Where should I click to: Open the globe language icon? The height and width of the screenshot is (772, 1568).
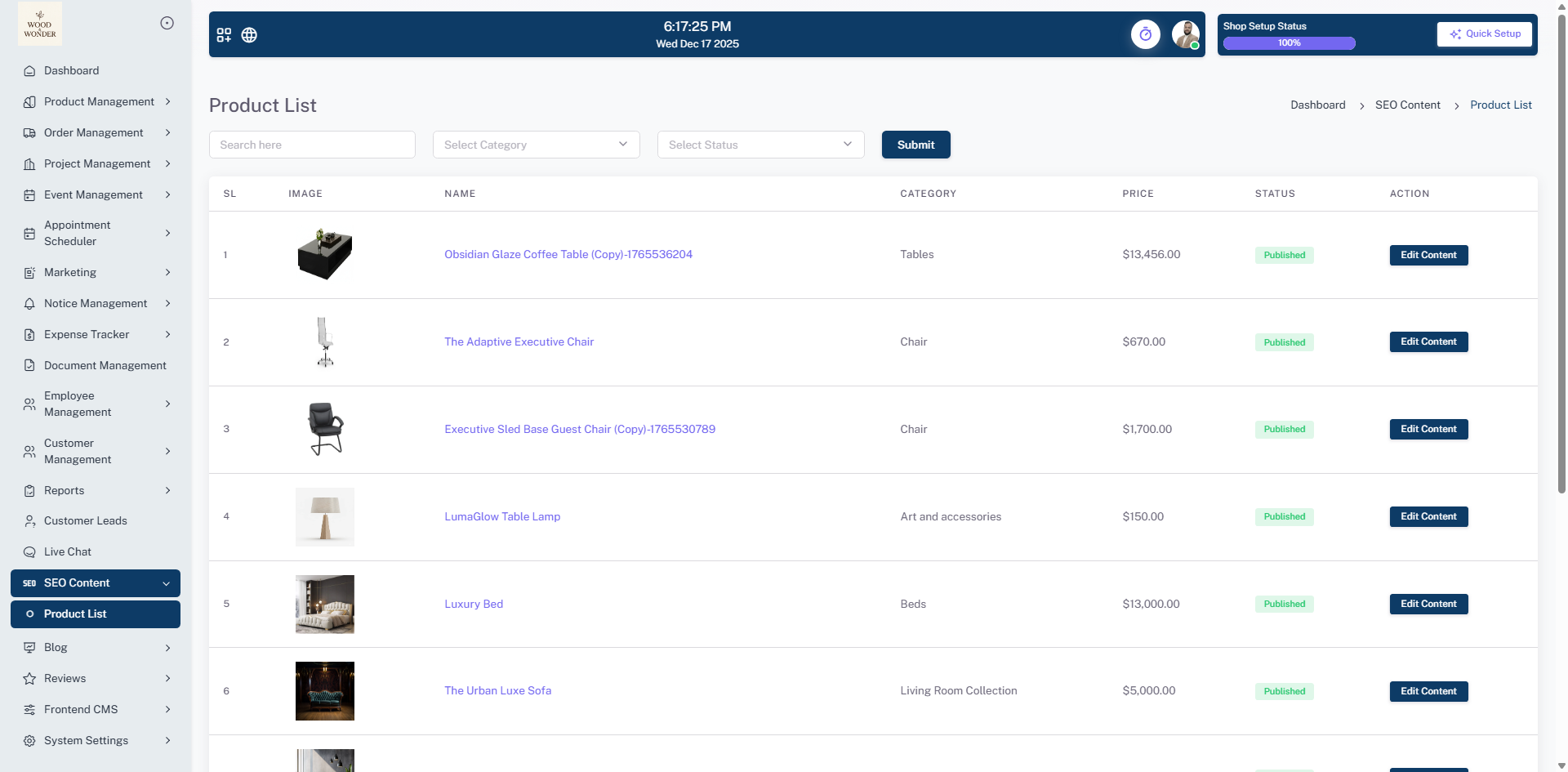[249, 35]
